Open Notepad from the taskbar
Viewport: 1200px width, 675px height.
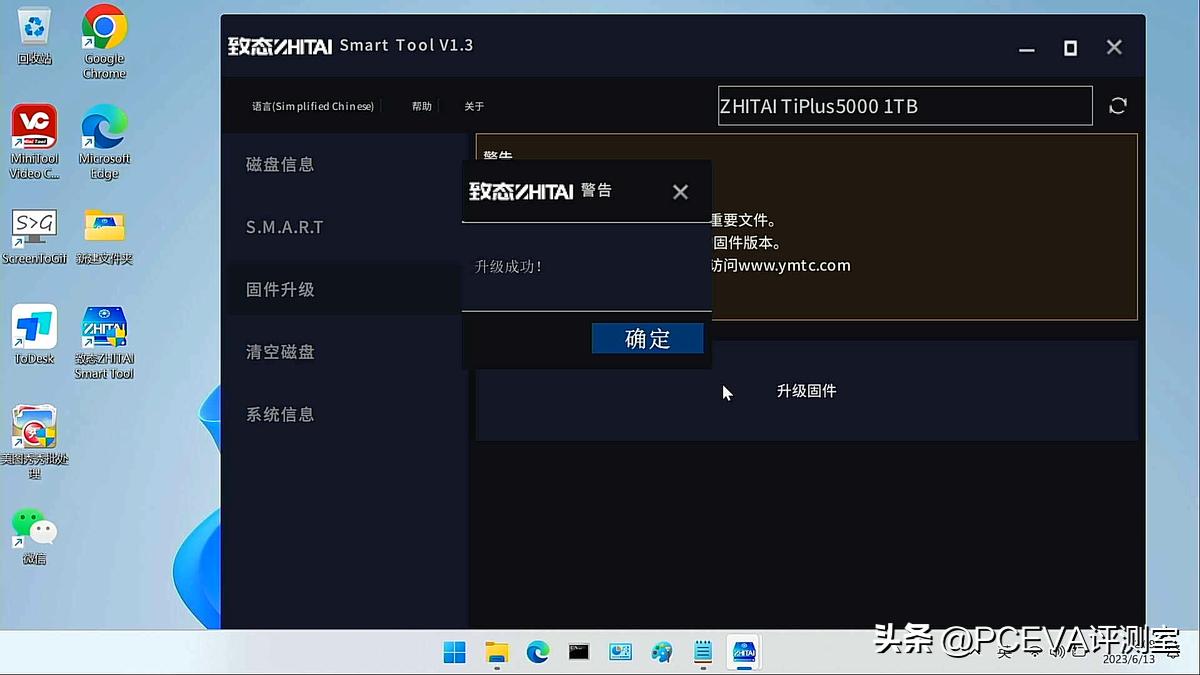point(702,652)
